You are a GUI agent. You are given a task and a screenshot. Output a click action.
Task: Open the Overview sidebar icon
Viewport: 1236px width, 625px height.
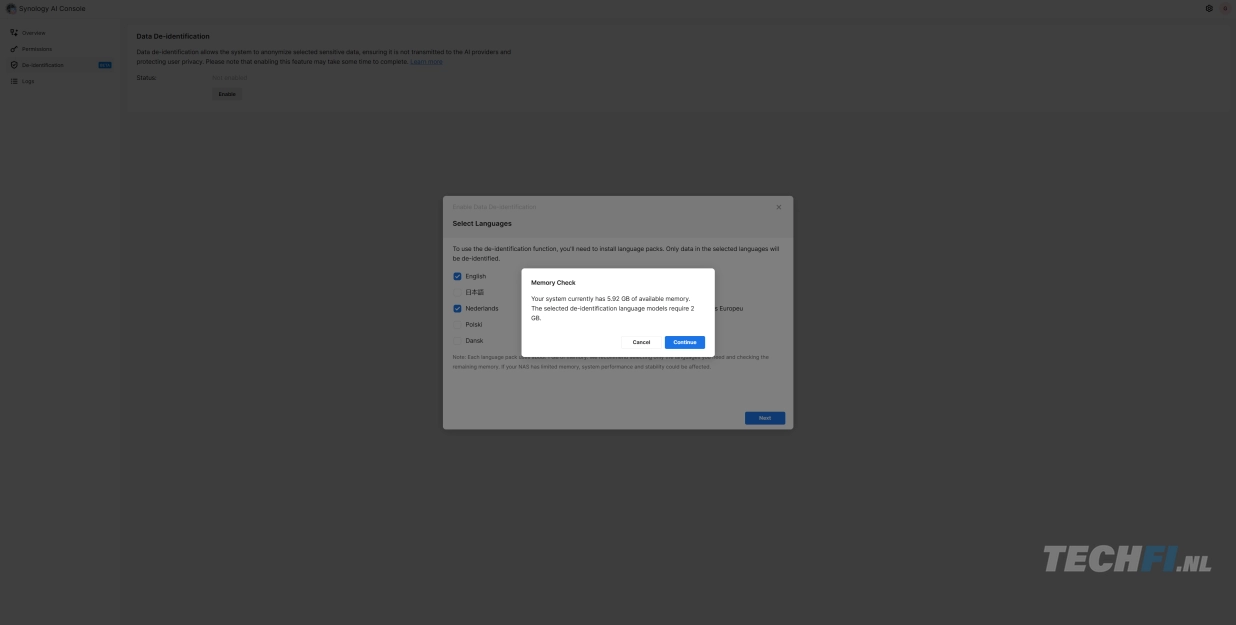pos(14,33)
